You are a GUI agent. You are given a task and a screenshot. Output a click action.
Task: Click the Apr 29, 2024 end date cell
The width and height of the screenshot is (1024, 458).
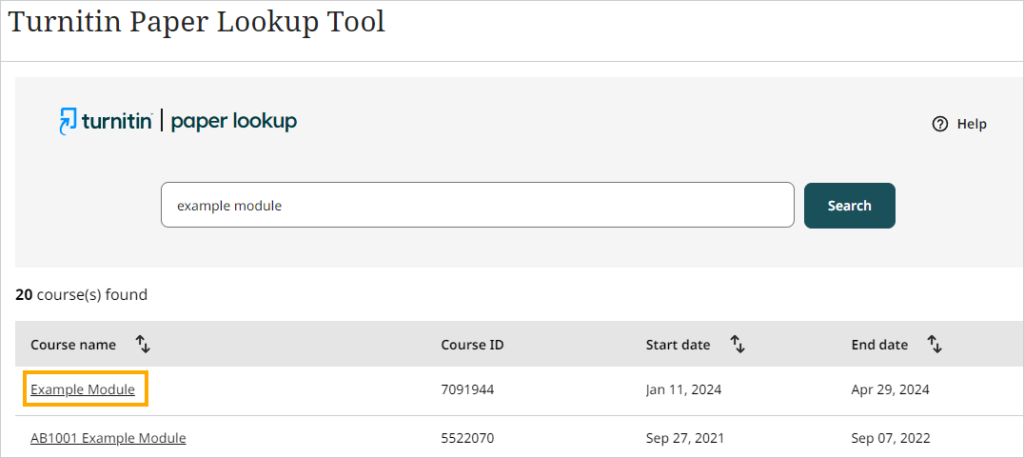click(x=890, y=390)
